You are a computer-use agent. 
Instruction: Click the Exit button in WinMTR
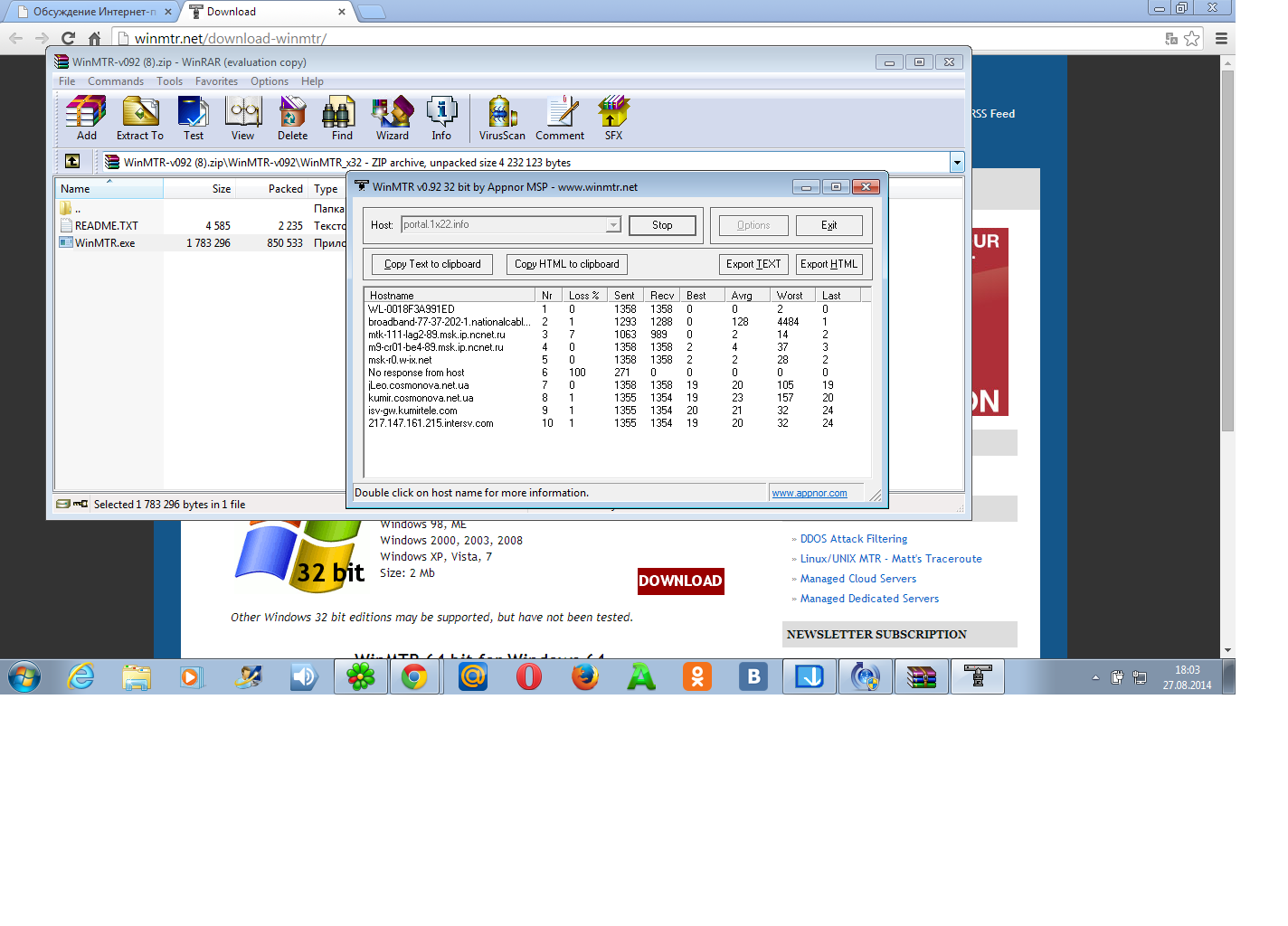tap(829, 225)
